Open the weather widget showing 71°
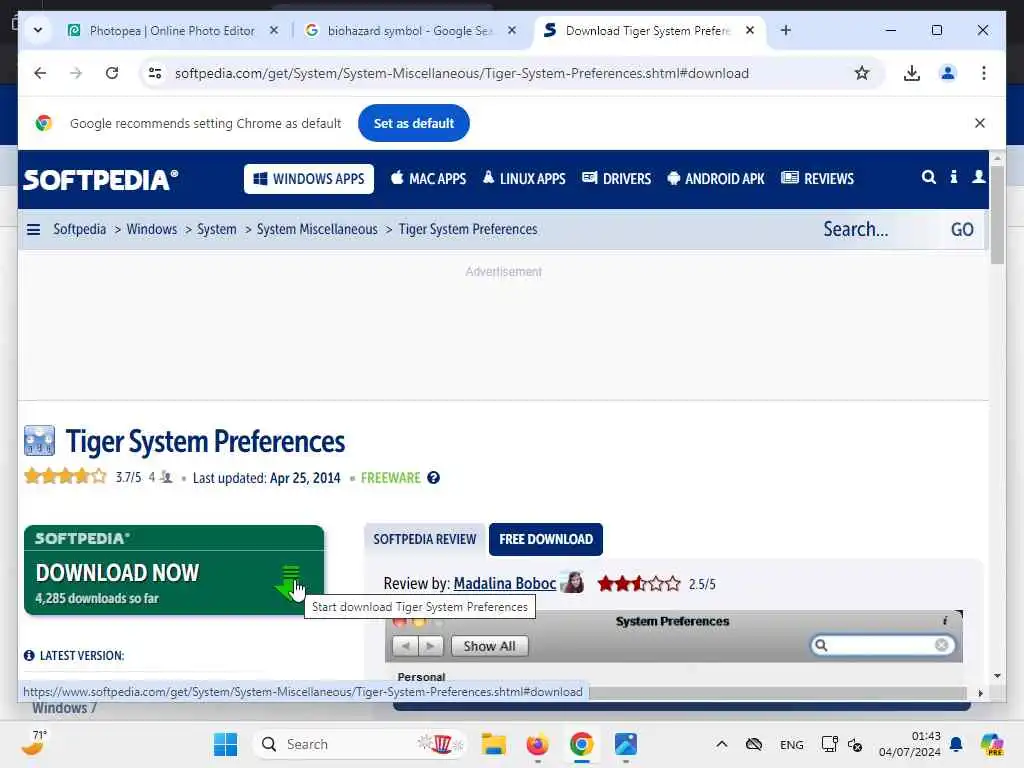 coord(34,743)
